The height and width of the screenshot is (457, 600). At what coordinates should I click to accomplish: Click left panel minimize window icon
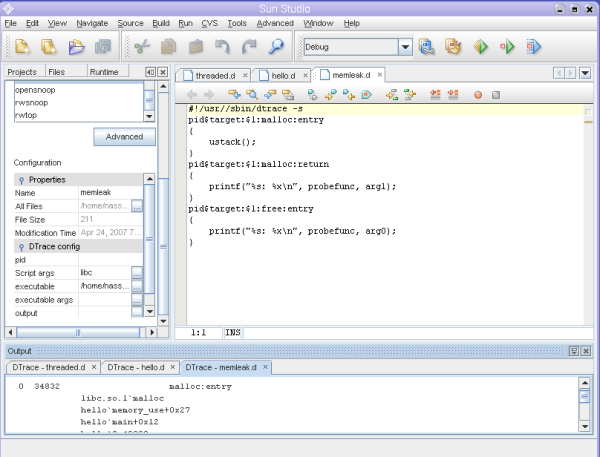tap(150, 72)
